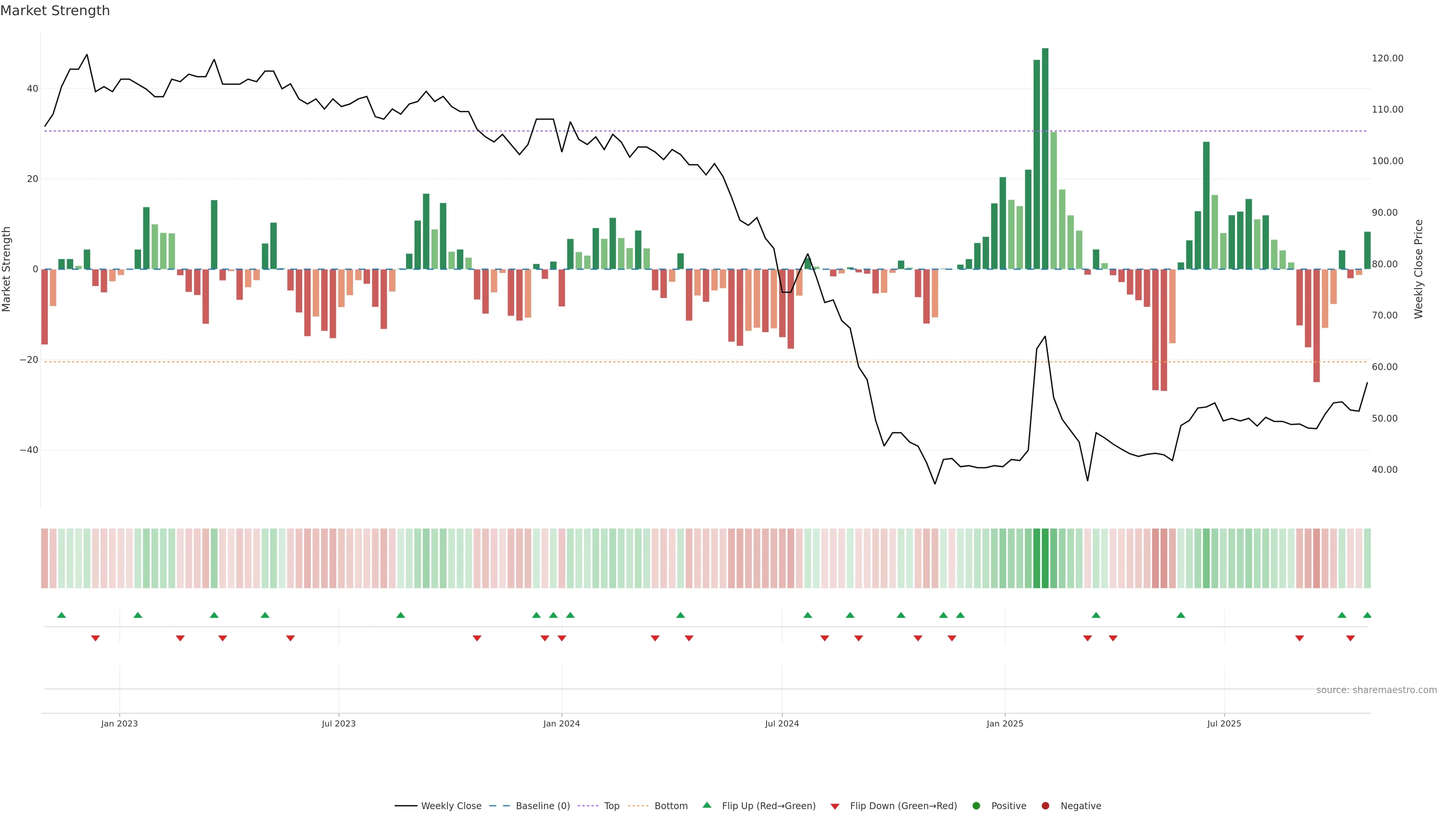This screenshot has height=819, width=1456.
Task: Click first green flip-up triangle marker
Action: [61, 615]
